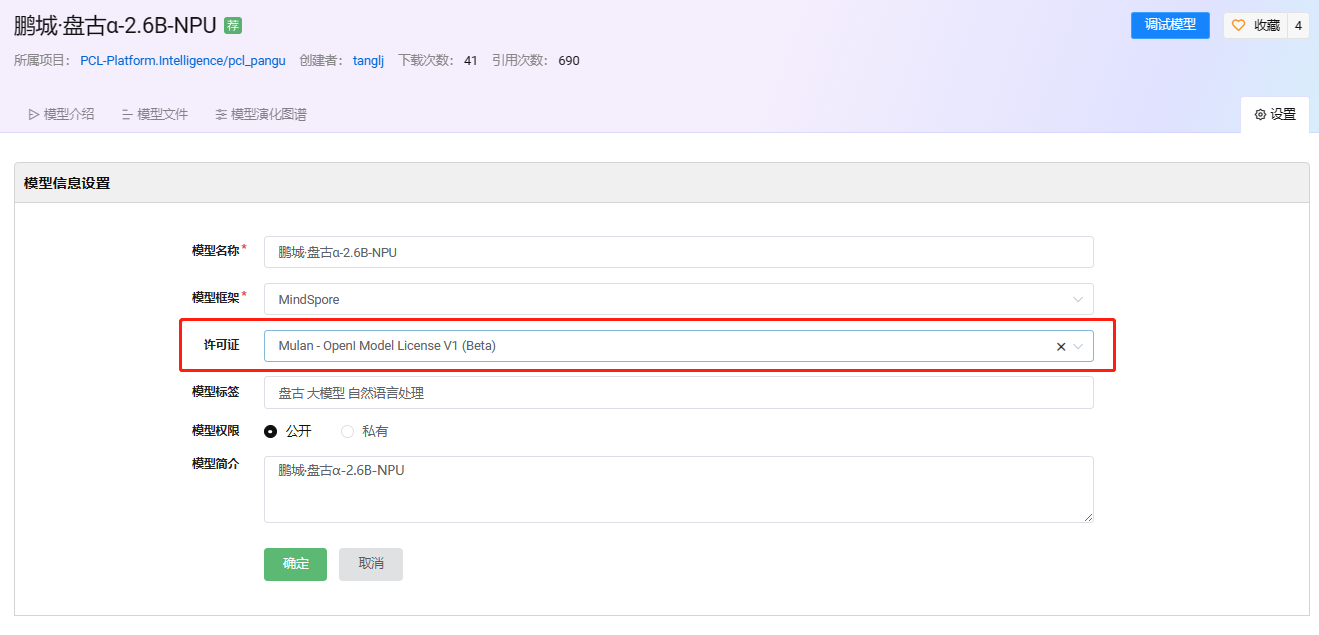This screenshot has width=1319, height=635.
Task: Open the 许可证 license dropdown arrow
Action: [1078, 347]
